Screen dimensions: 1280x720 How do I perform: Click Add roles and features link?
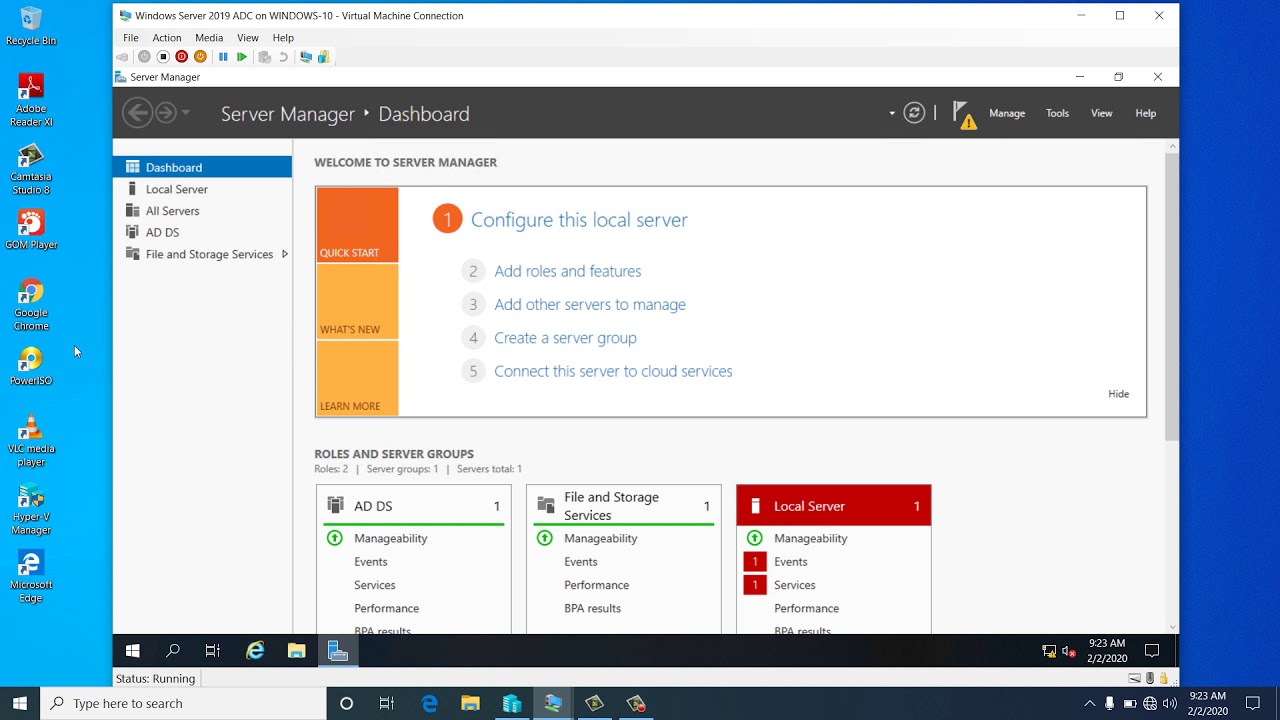pos(568,271)
